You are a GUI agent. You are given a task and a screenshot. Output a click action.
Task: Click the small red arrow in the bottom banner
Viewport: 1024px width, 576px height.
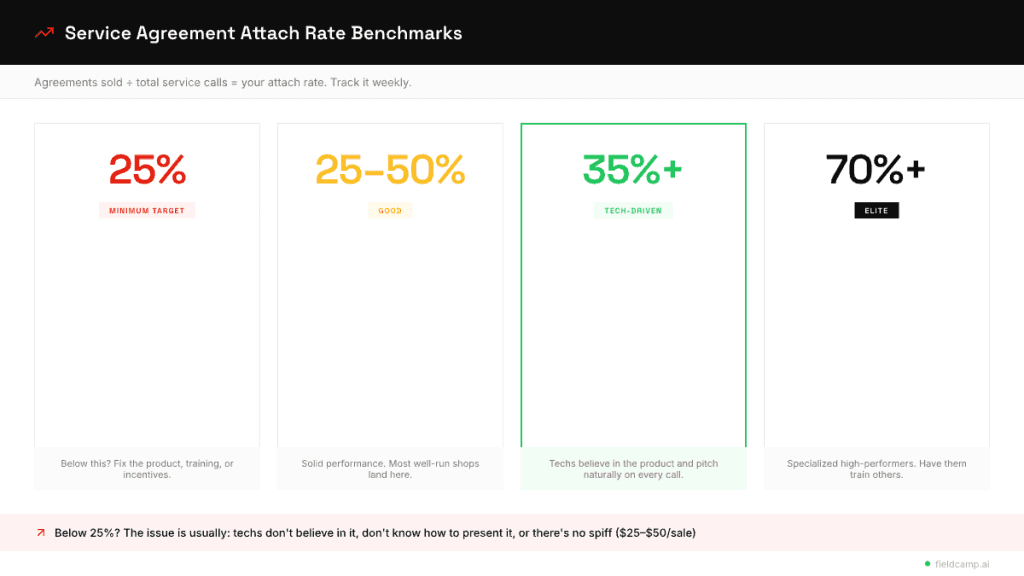[x=41, y=533]
